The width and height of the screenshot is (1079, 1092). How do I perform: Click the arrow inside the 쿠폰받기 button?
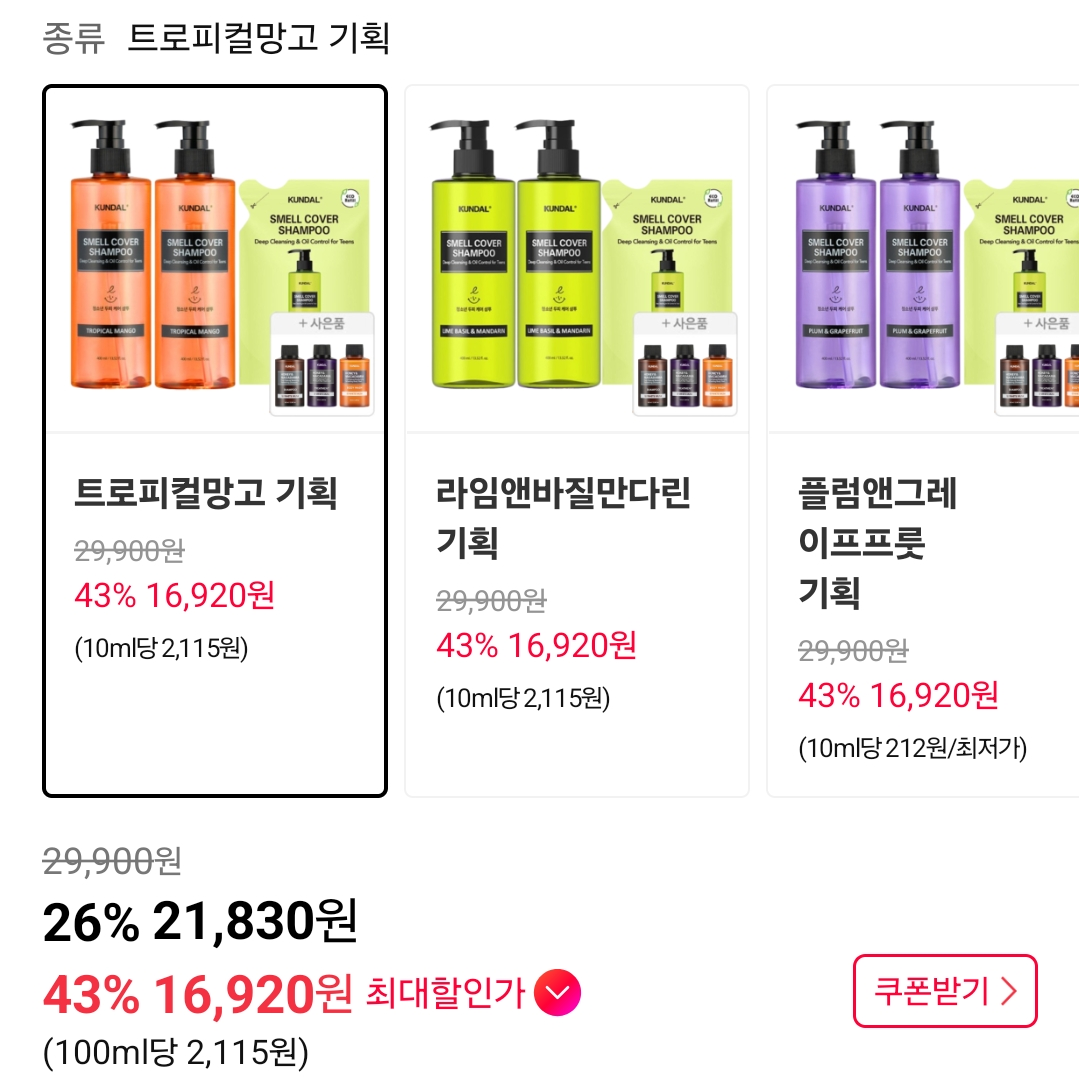[1009, 991]
